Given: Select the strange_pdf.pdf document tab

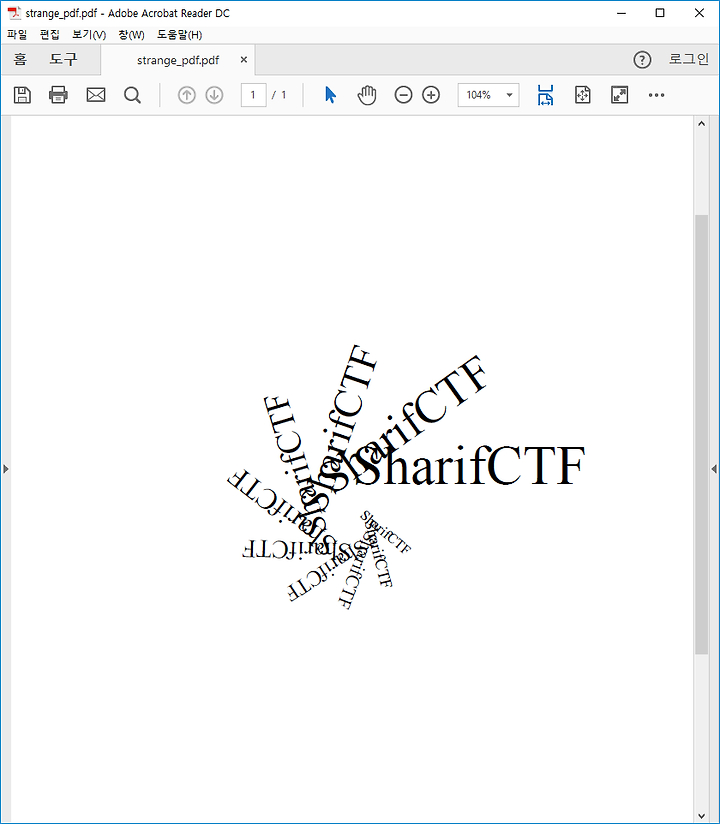Looking at the screenshot, I should click(178, 60).
